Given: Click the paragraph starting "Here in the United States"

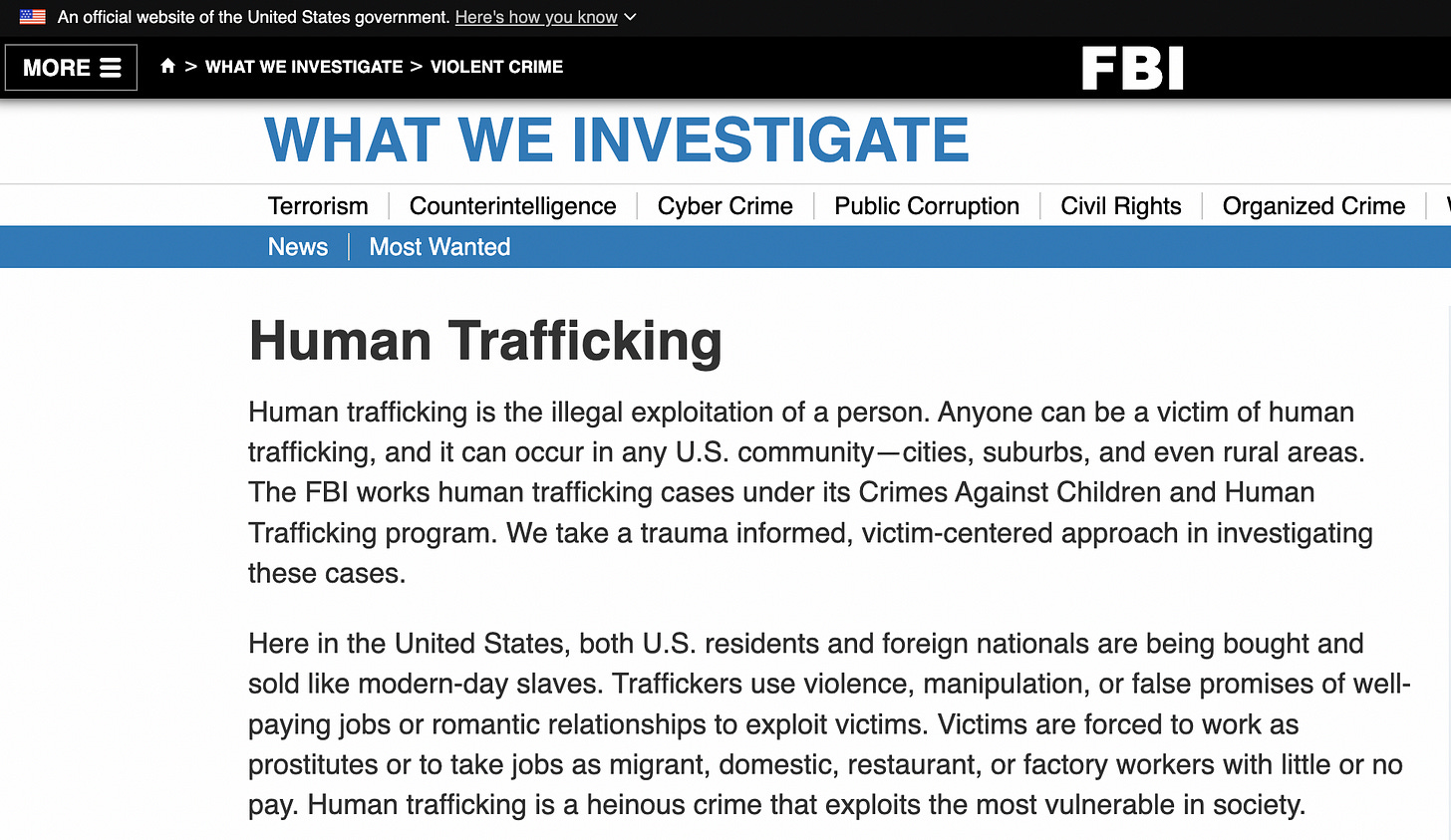Looking at the screenshot, I should coord(827,723).
